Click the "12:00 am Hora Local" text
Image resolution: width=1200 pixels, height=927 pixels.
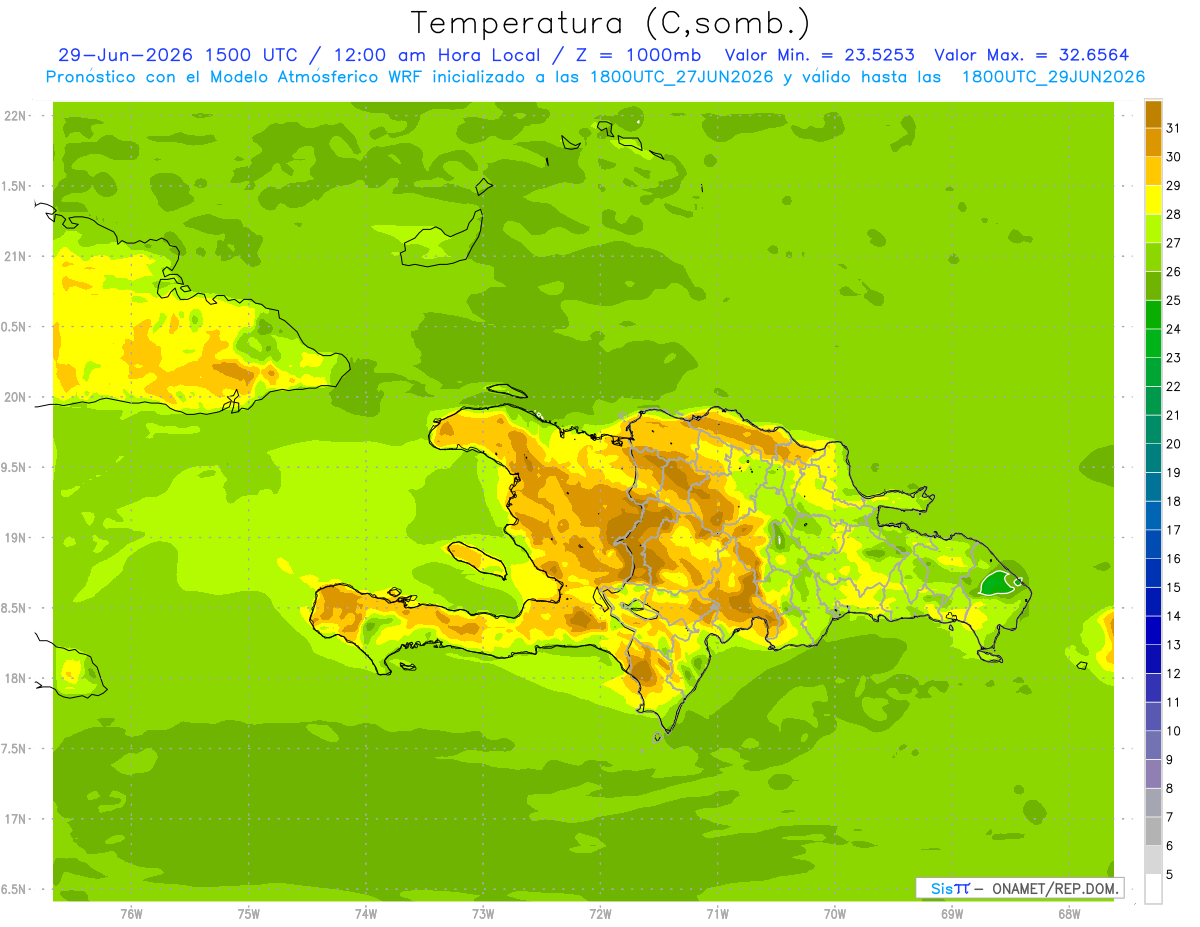(x=443, y=55)
